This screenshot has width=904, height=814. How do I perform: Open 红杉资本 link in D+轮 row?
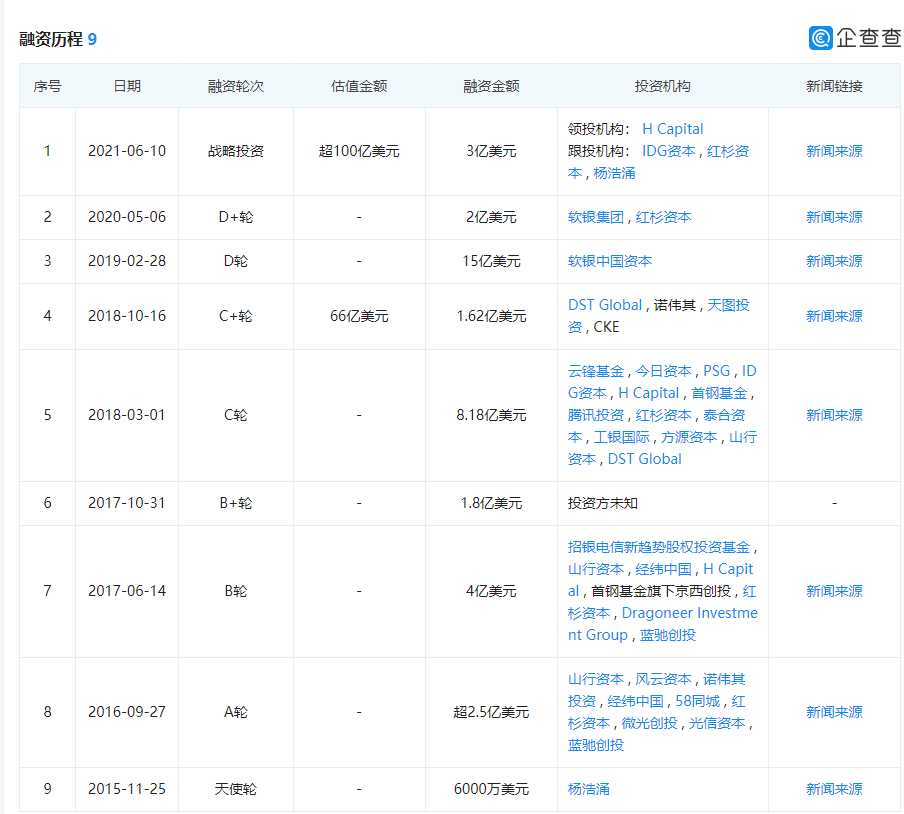[663, 217]
